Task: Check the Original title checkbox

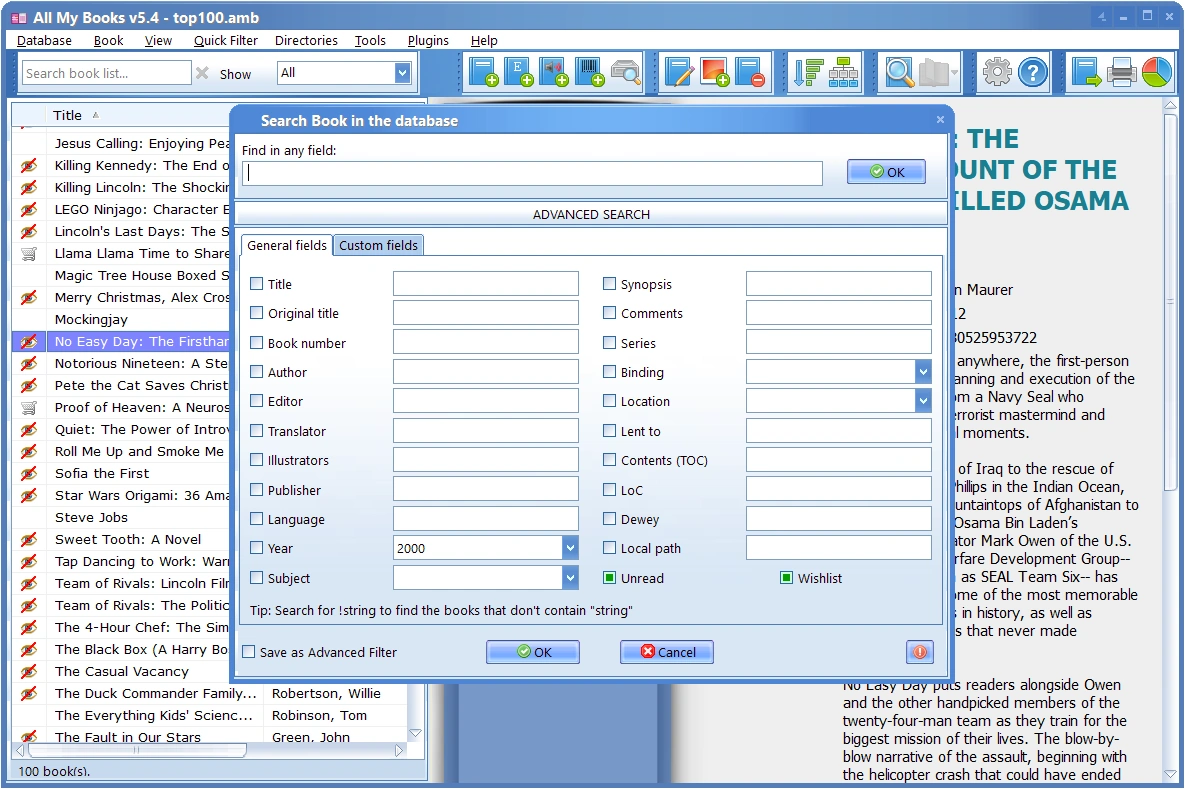Action: pyautogui.click(x=257, y=313)
